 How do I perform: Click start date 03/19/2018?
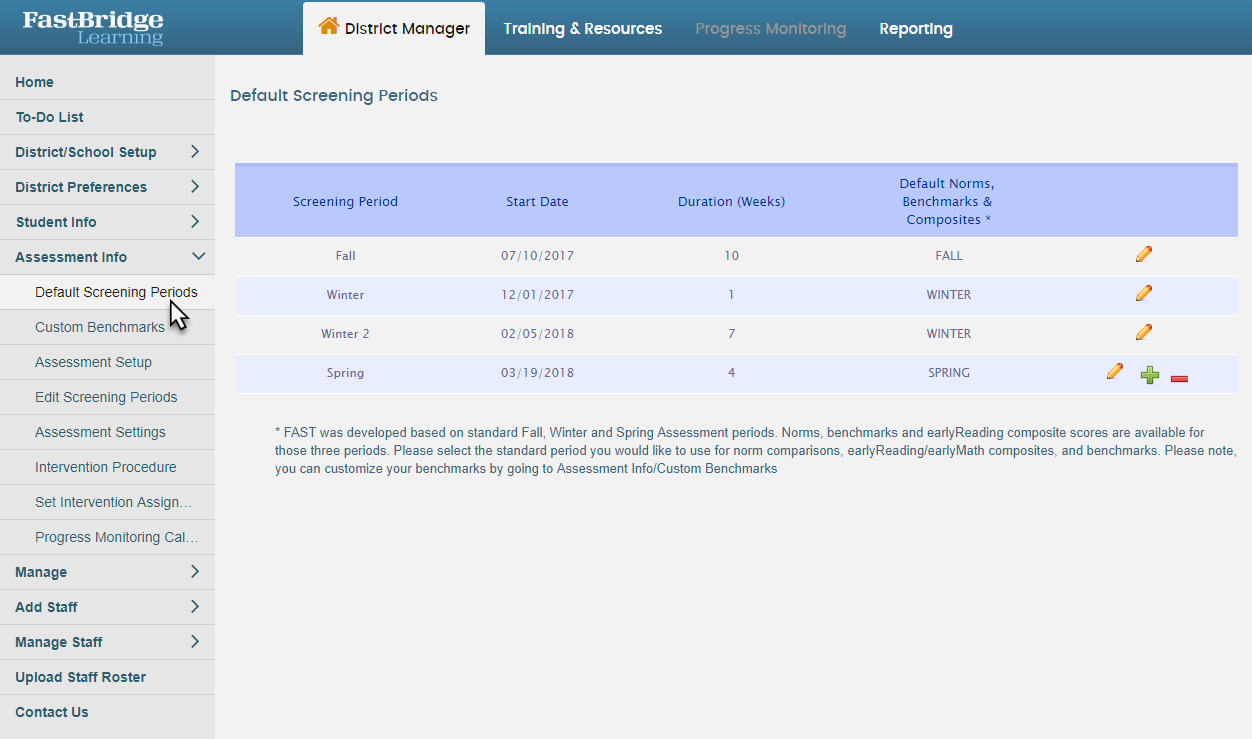coord(538,373)
